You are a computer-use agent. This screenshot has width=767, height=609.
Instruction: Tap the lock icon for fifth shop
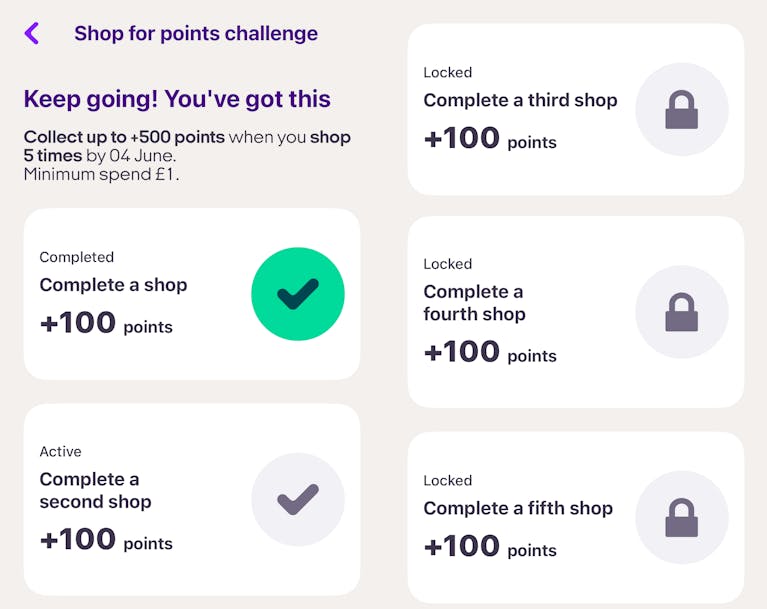682,518
